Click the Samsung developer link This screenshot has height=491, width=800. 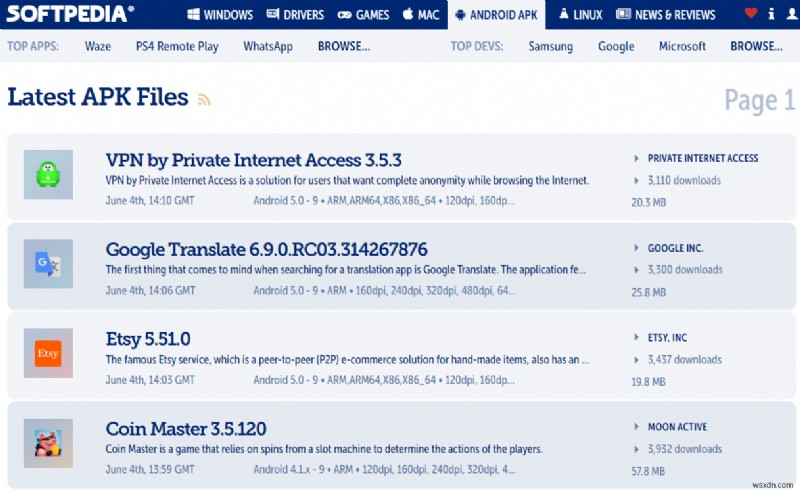click(x=551, y=47)
